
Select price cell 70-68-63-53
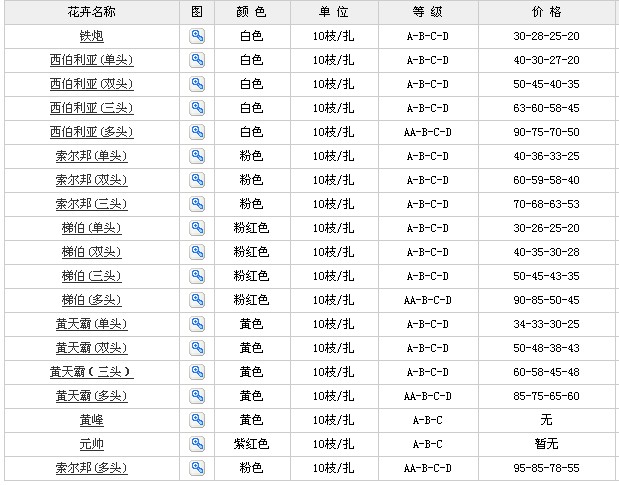click(546, 204)
